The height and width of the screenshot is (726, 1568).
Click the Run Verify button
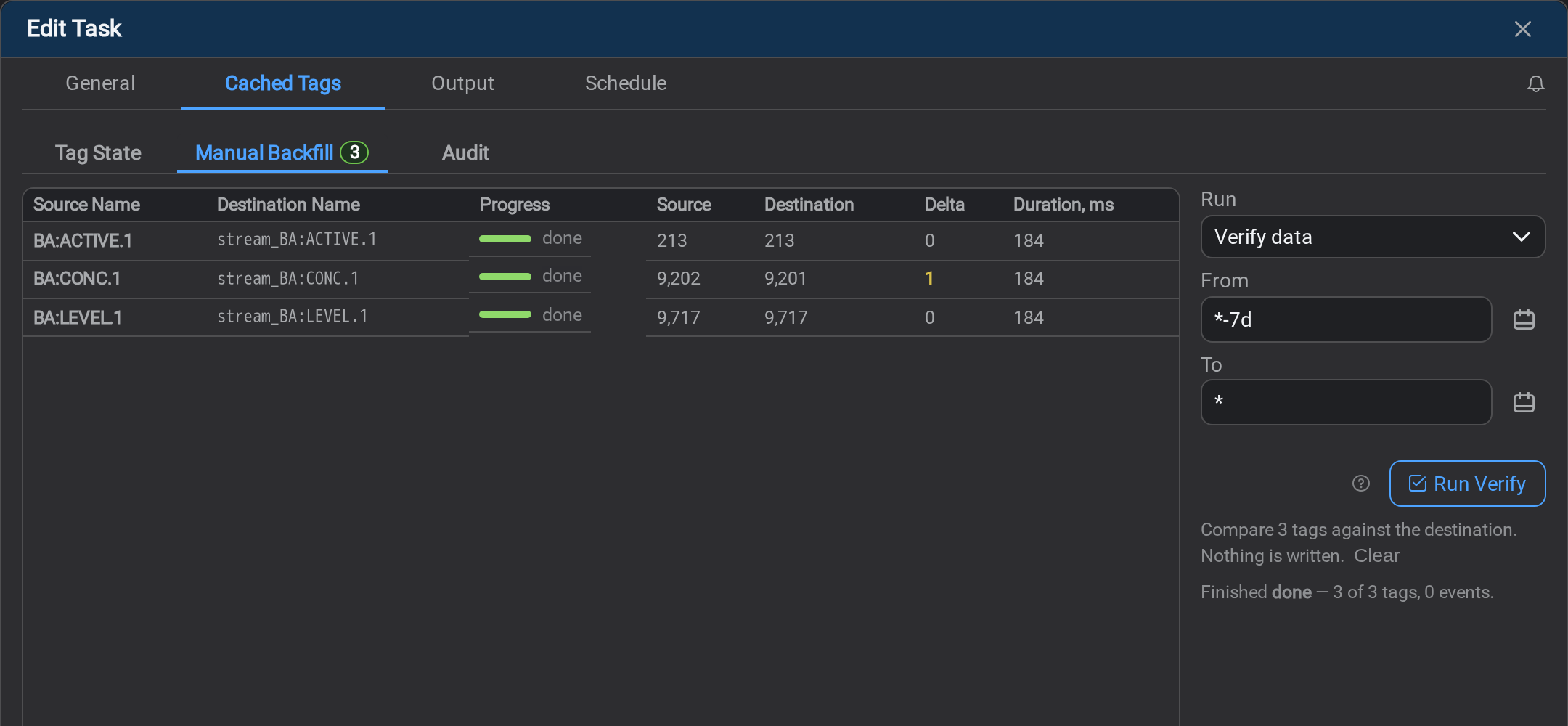[x=1467, y=484]
